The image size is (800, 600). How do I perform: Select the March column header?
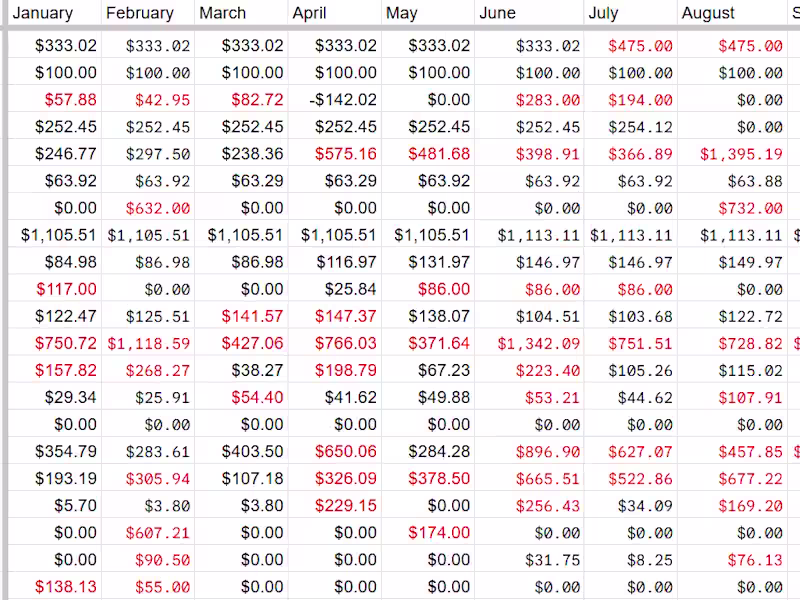240,13
